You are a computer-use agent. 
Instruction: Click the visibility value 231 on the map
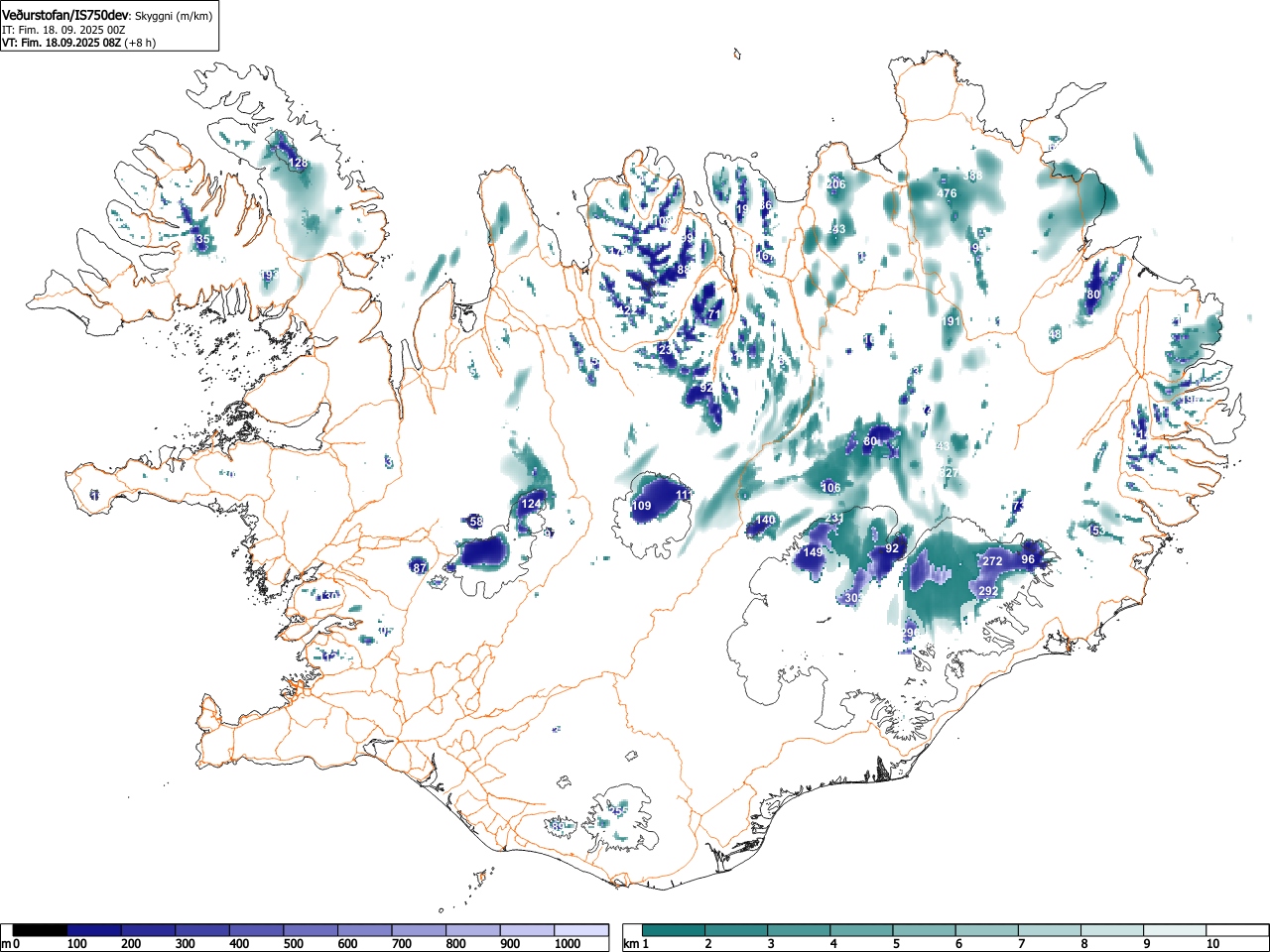click(x=834, y=519)
